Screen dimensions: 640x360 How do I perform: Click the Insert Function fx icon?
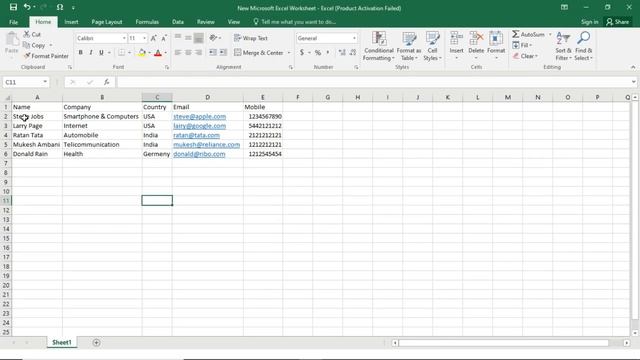[x=106, y=82]
